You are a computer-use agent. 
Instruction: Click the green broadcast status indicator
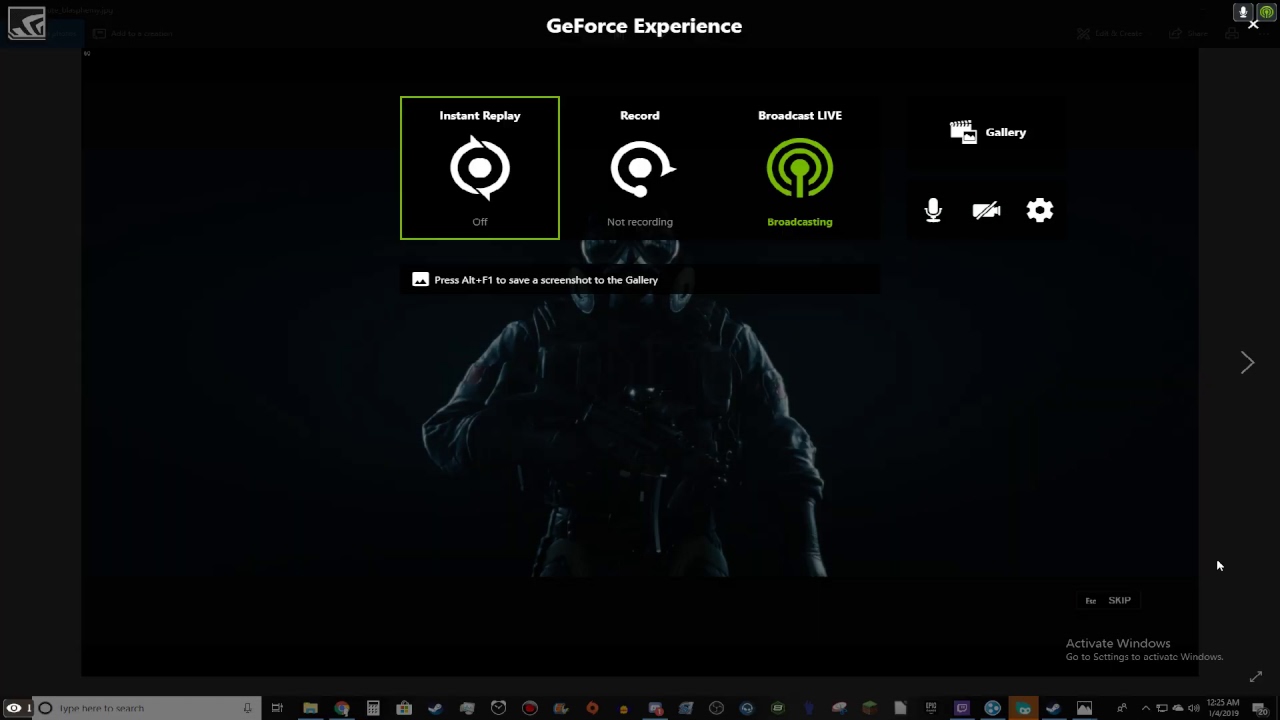coord(1266,12)
